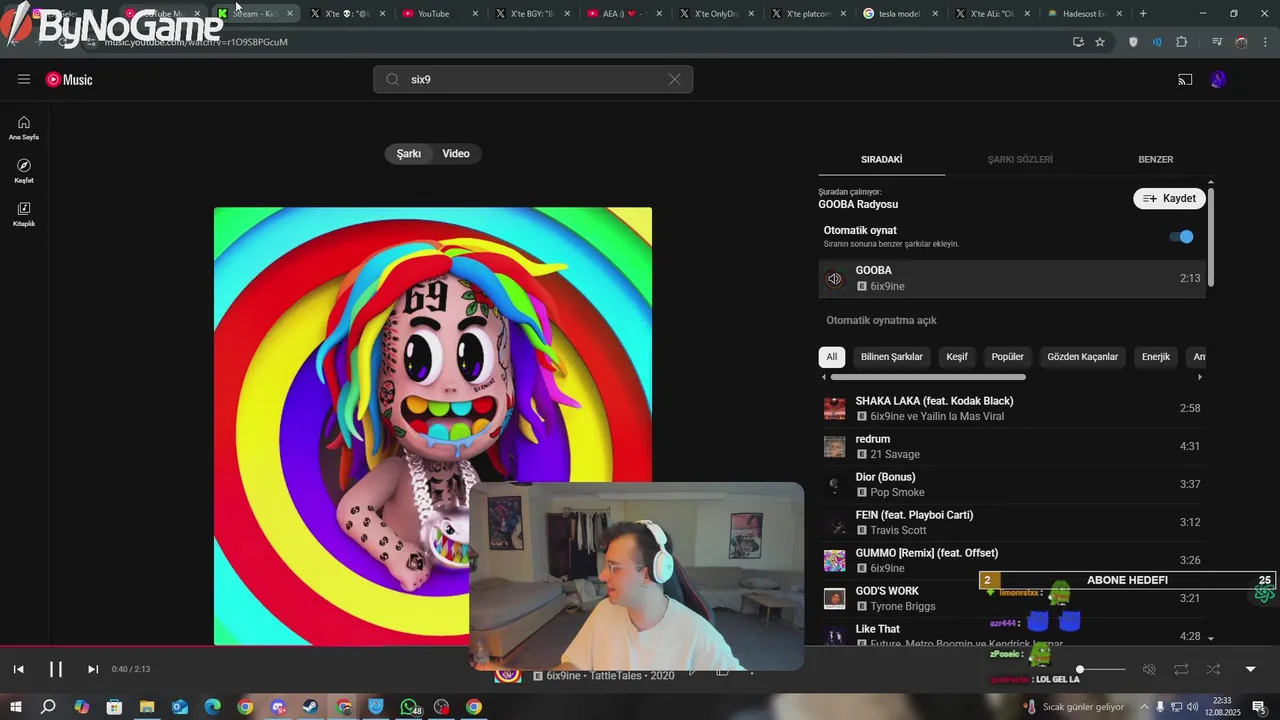Select the All filter chip
The height and width of the screenshot is (720, 1280).
point(831,357)
